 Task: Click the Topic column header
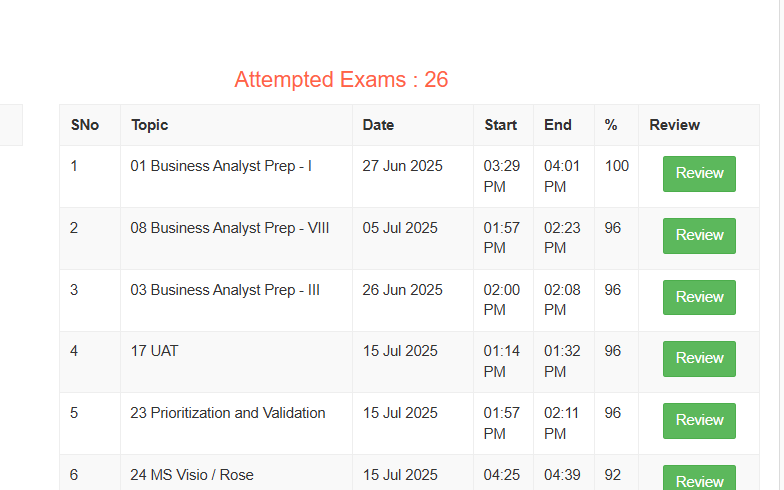tap(149, 125)
